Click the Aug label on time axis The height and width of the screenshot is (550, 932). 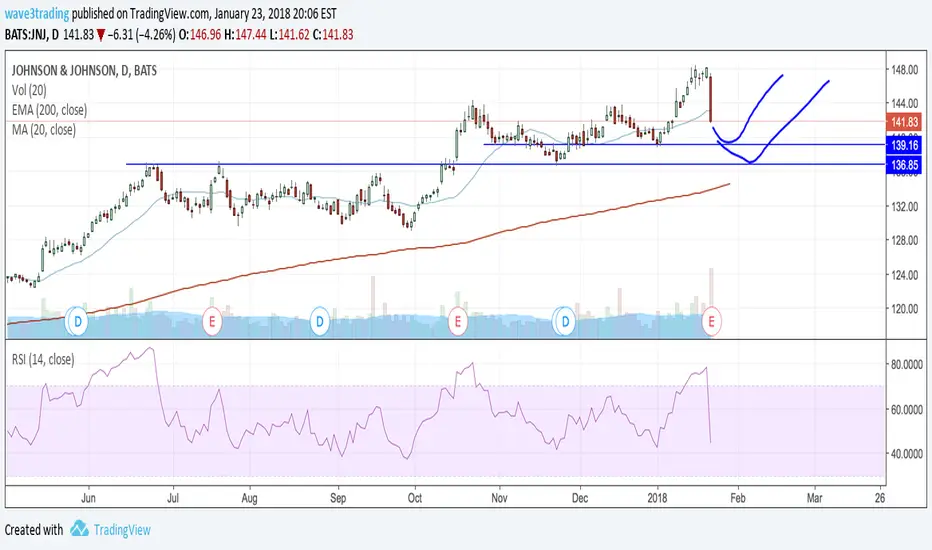click(249, 498)
